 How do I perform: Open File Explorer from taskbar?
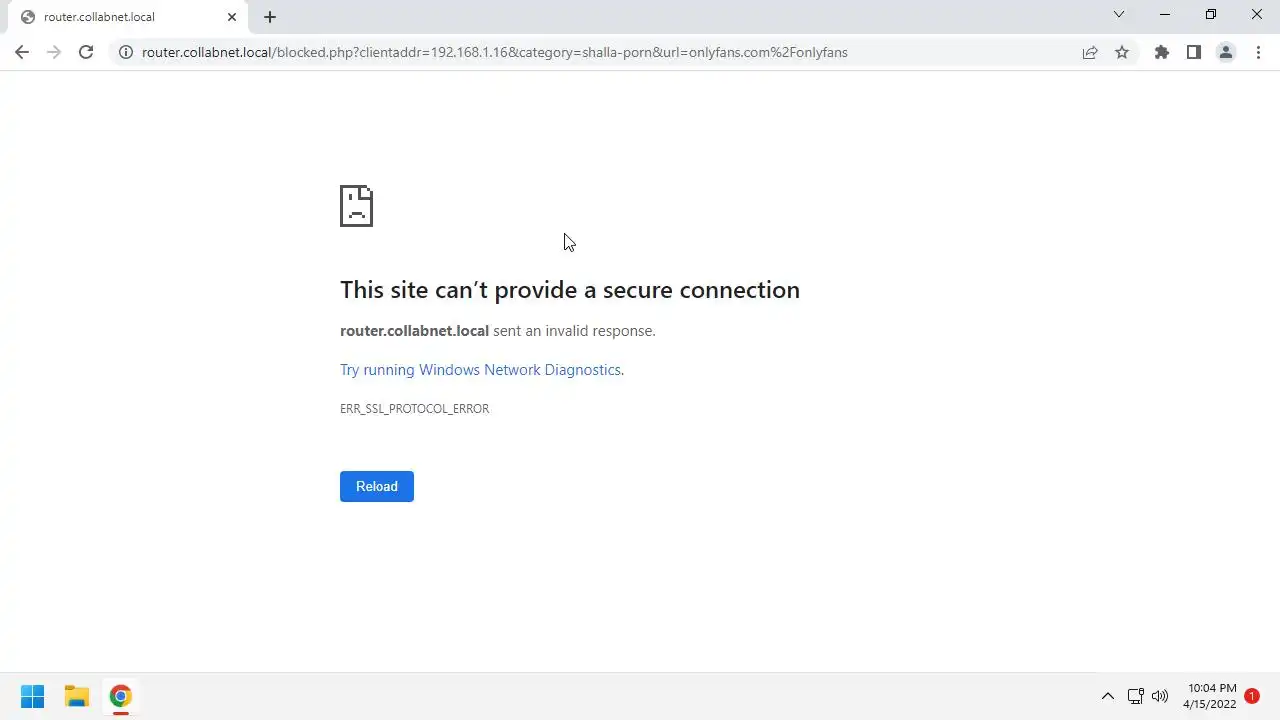point(77,696)
